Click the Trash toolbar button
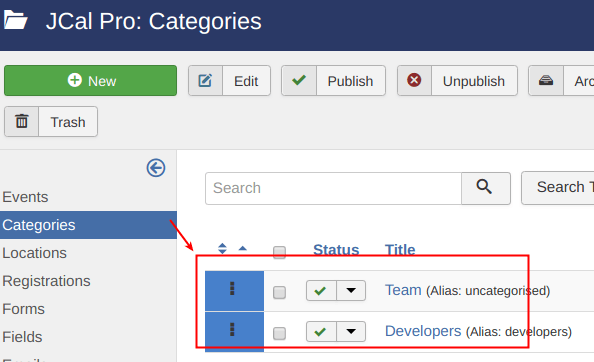This screenshot has width=594, height=362. (51, 122)
